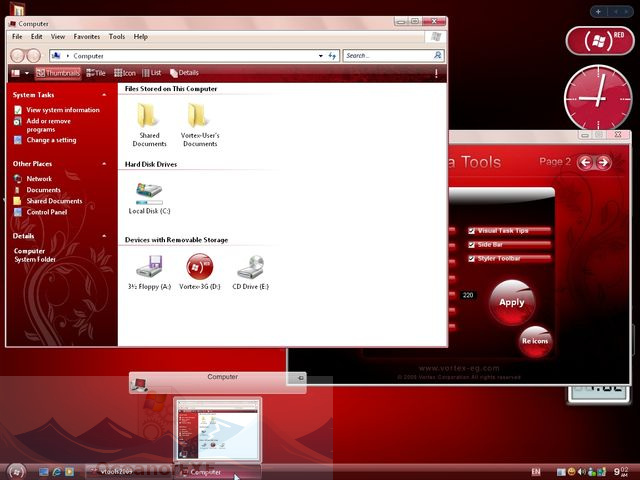
Task: Collapse the Details section
Action: (x=104, y=236)
